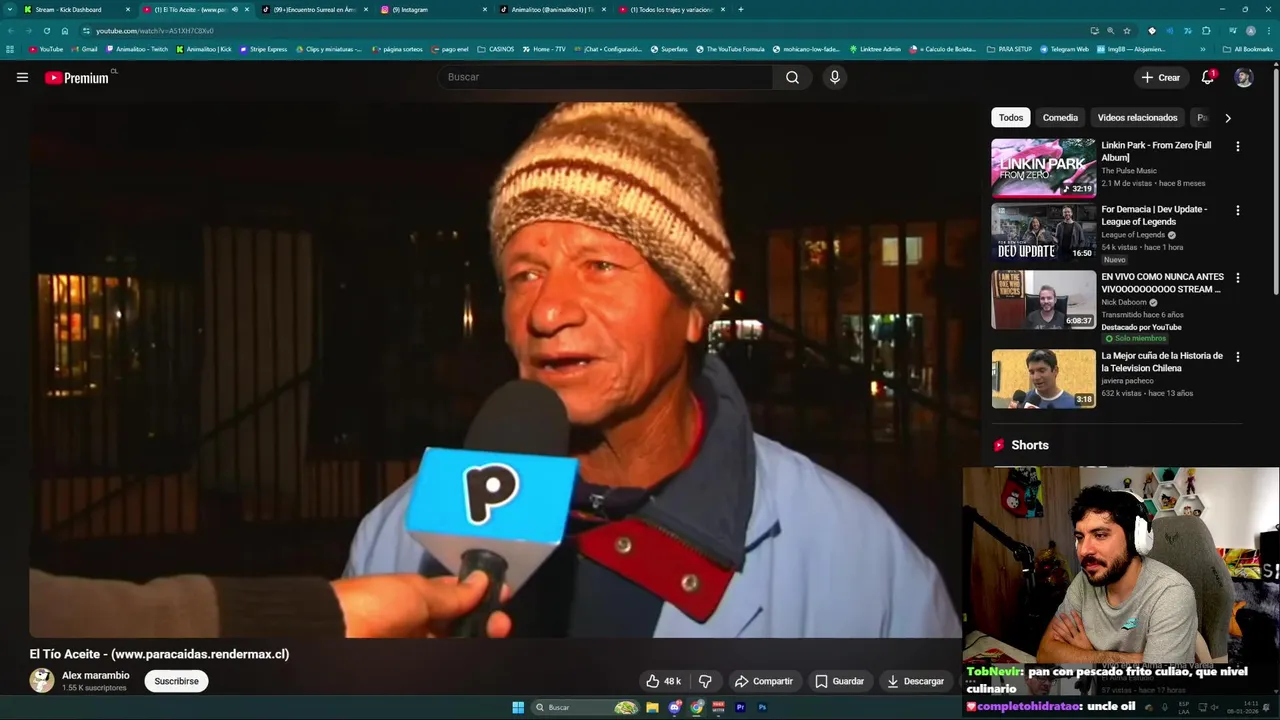The image size is (1280, 720).
Task: Click the YouTube search input field
Action: [x=605, y=77]
